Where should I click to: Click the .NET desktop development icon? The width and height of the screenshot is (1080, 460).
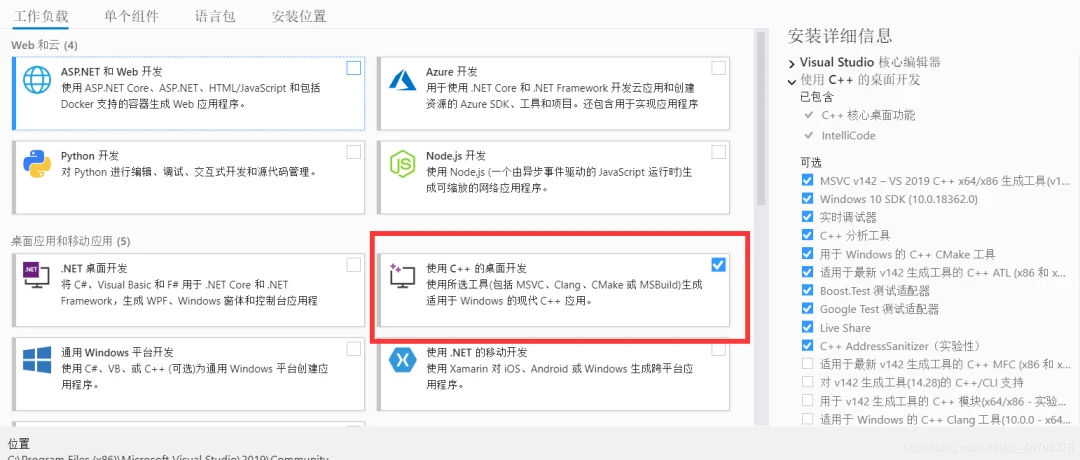37,275
